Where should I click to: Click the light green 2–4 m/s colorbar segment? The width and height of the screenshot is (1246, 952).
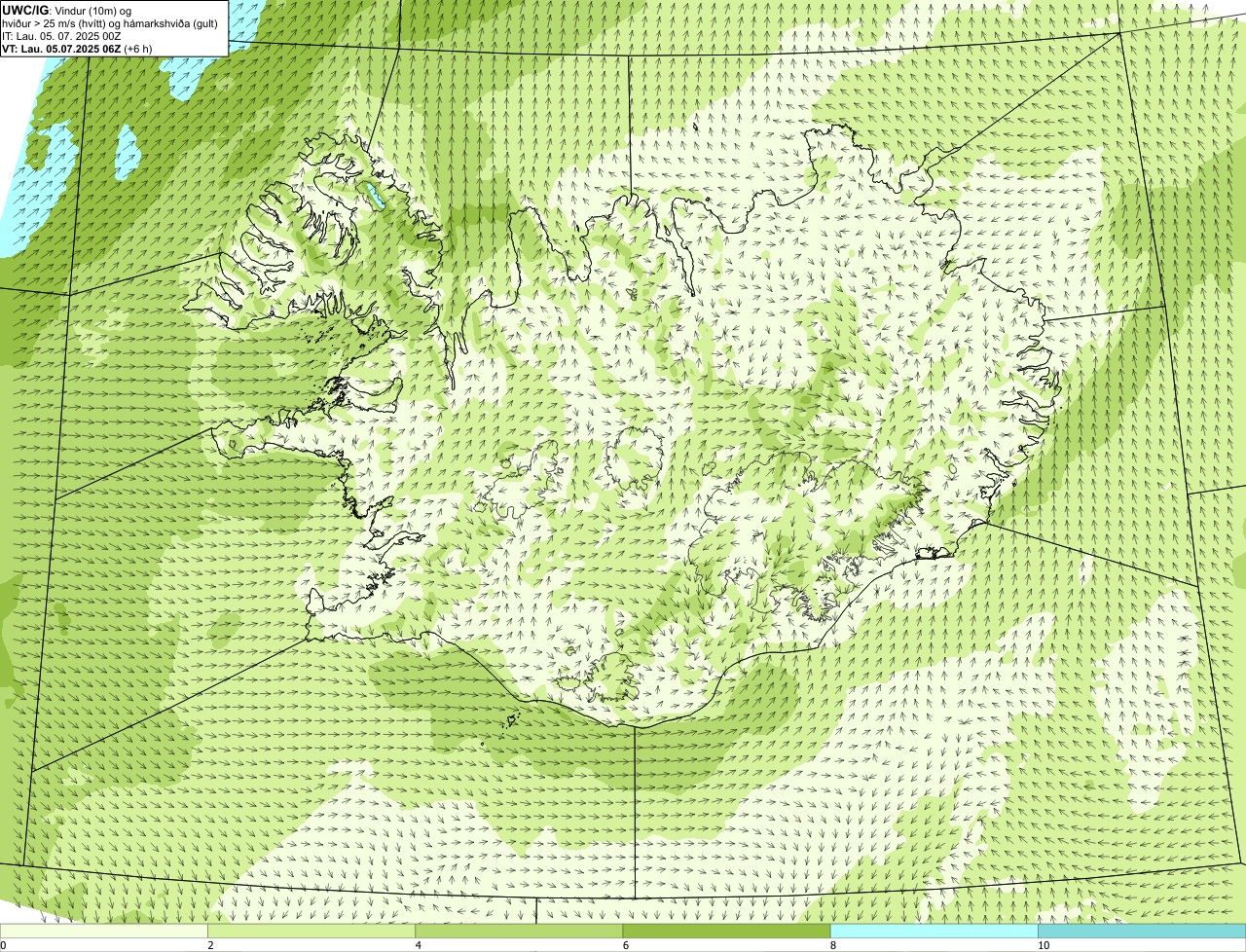[311, 931]
